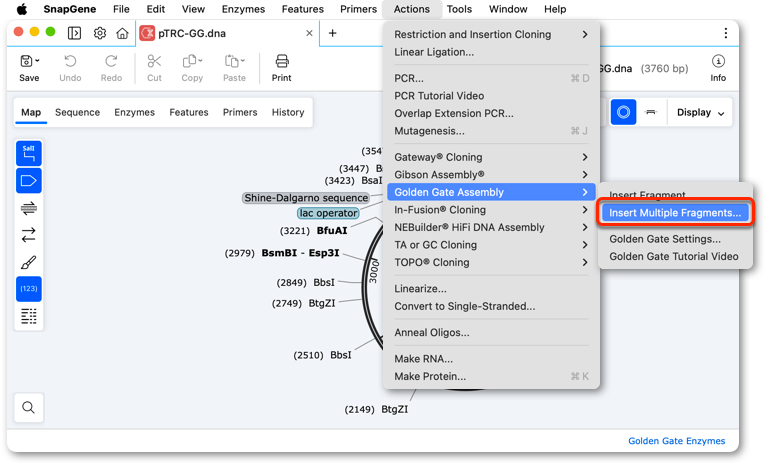
Task: Select the brush color tool icon
Action: click(x=29, y=262)
